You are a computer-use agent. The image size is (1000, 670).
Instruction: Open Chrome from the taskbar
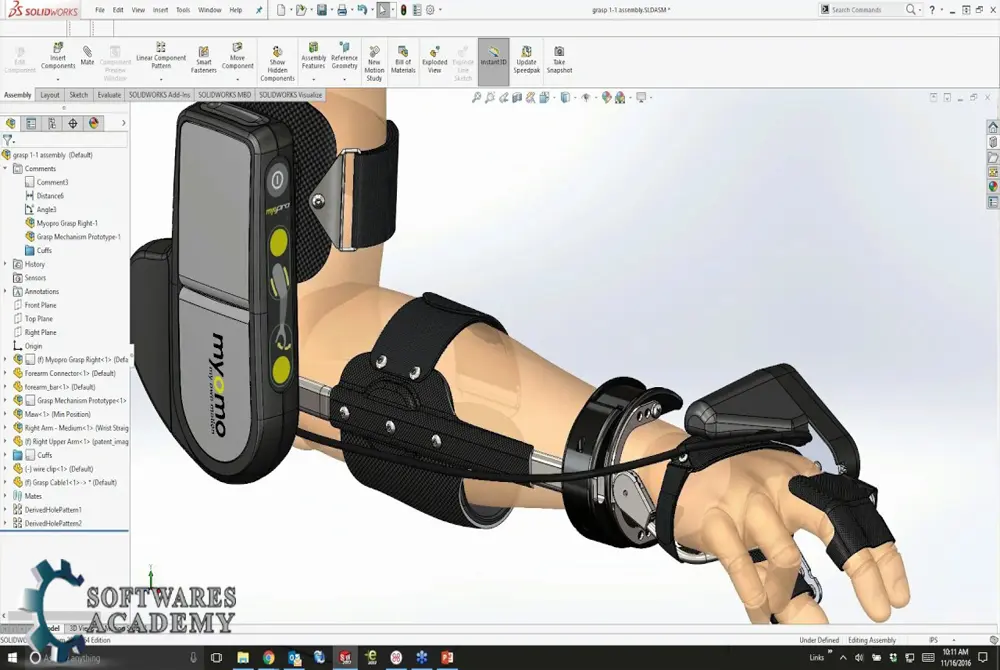click(x=268, y=657)
